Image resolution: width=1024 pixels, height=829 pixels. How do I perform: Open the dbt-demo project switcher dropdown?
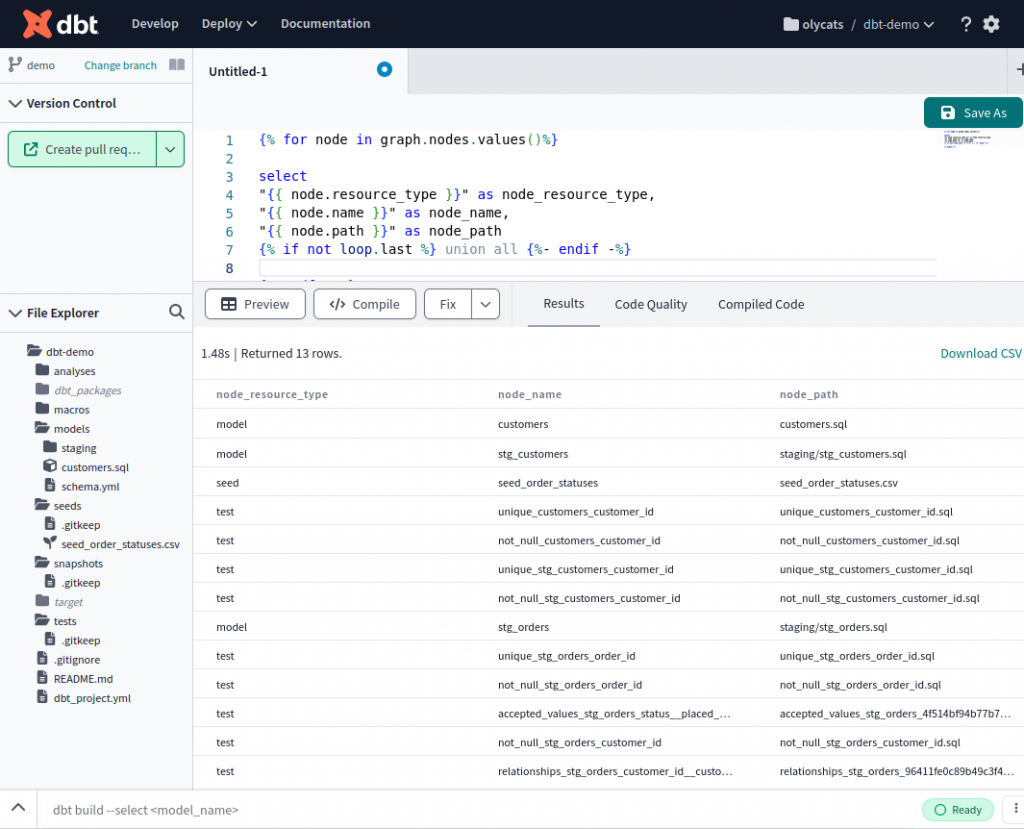898,24
